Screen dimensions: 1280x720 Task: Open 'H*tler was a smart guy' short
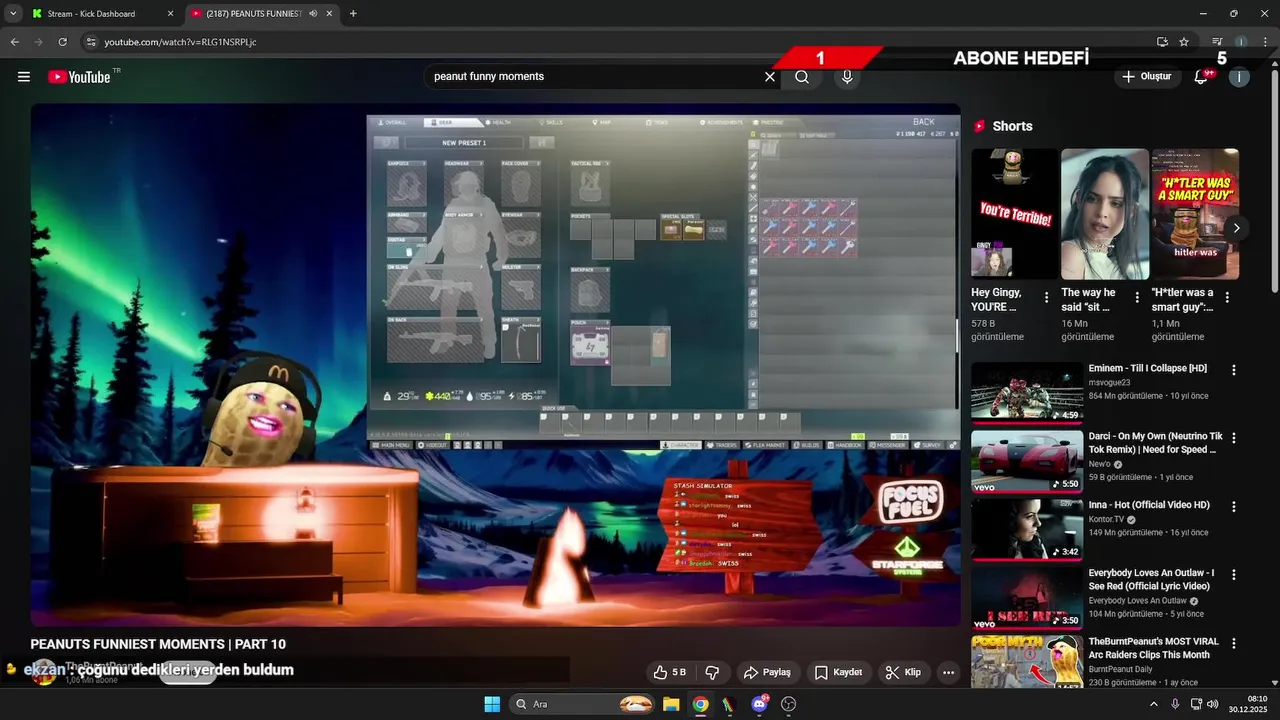click(1195, 214)
